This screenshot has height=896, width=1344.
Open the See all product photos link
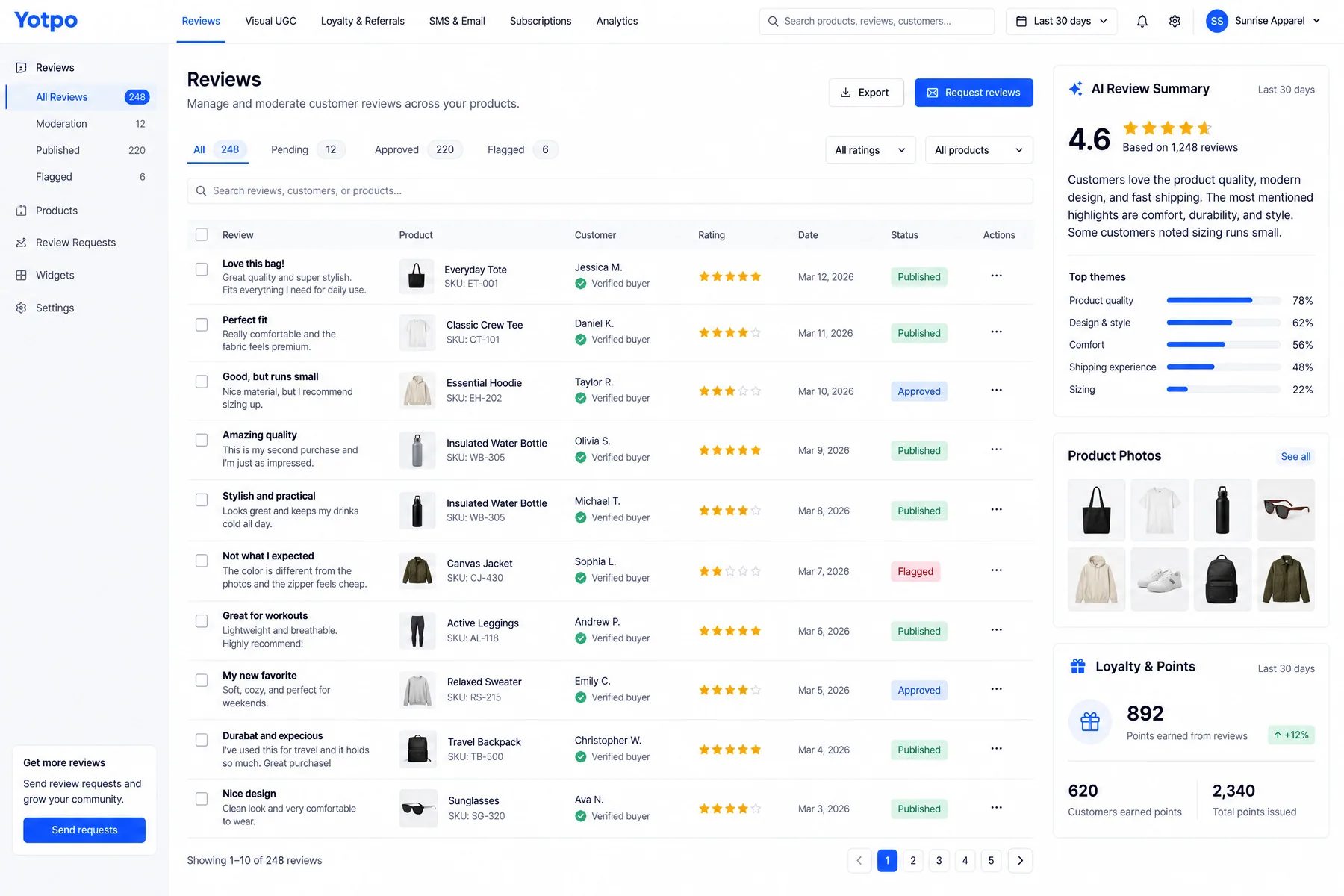tap(1295, 457)
